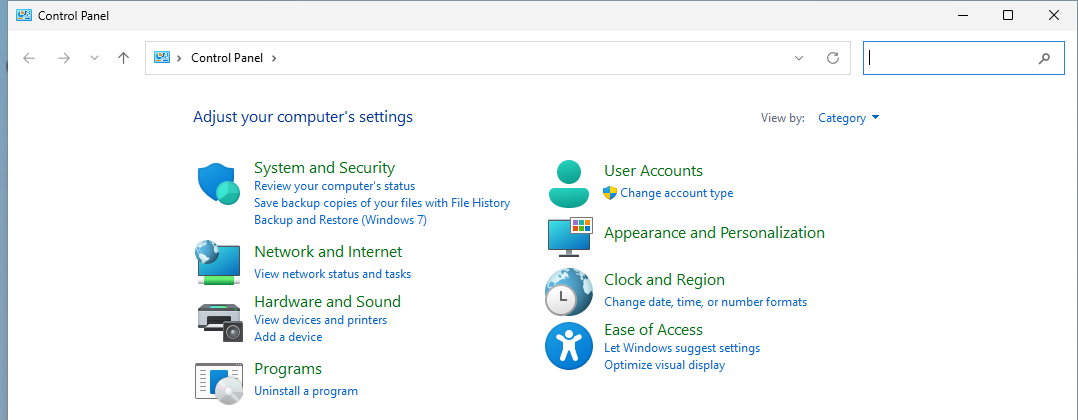Close the Control Panel window
The width and height of the screenshot is (1078, 420).
(1054, 15)
